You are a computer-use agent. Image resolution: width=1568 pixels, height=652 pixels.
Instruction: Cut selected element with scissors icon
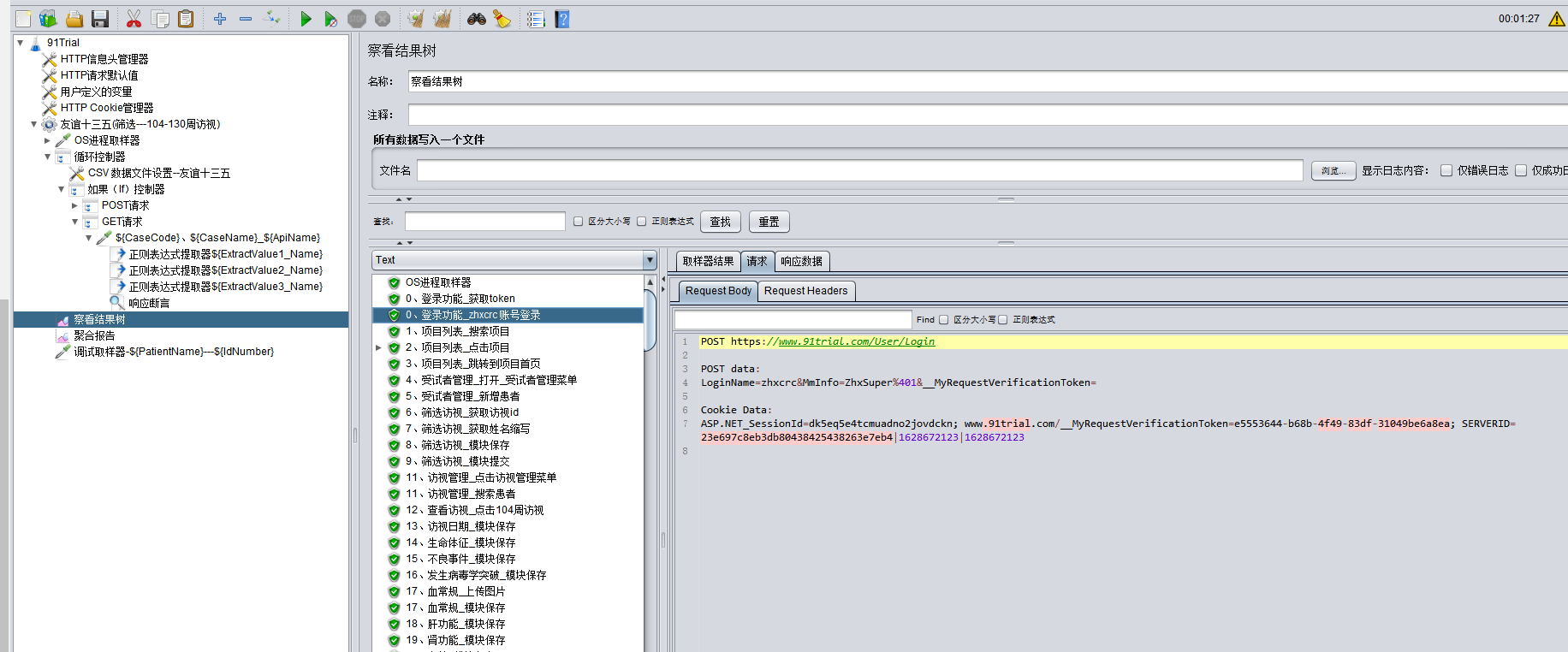tap(134, 19)
